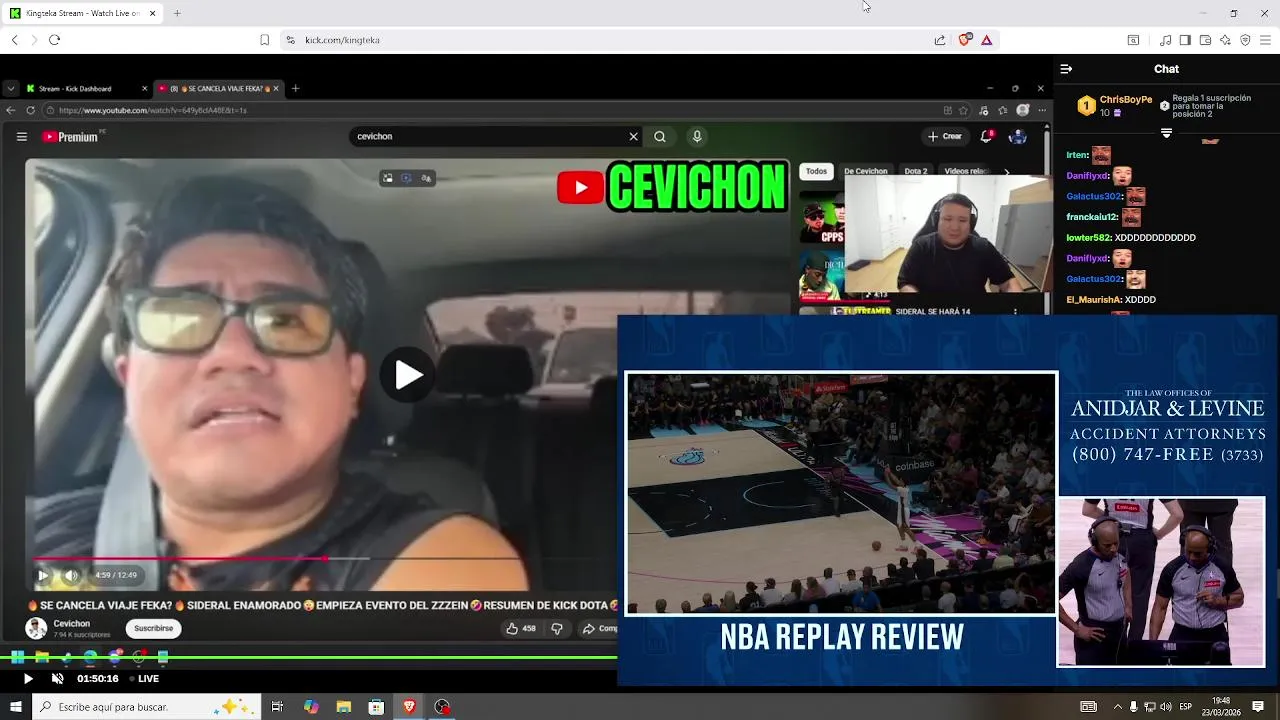
Task: Go to YouTube Premium home logo
Action: (70, 137)
